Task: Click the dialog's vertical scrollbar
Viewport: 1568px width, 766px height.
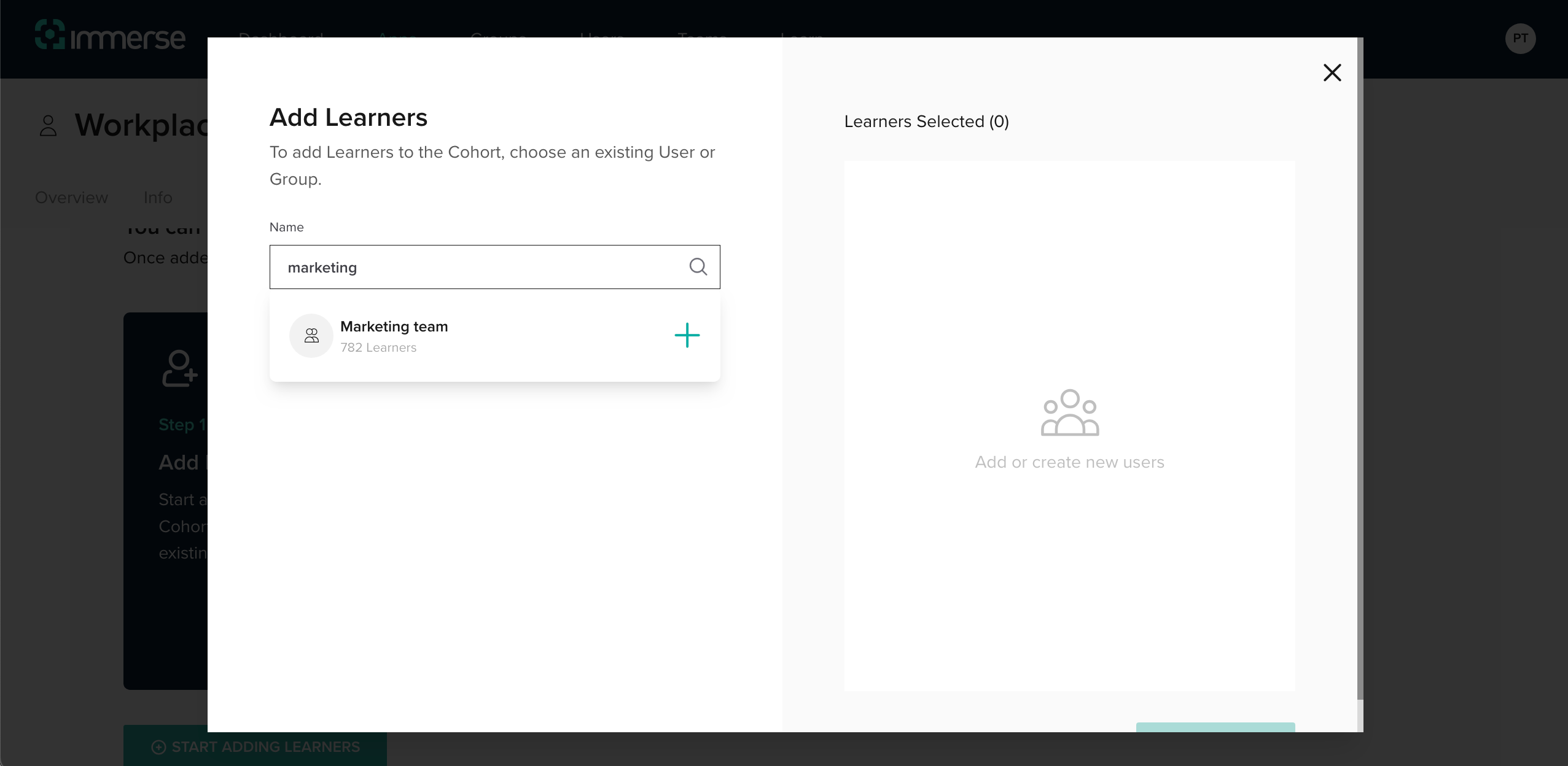Action: tap(1360, 368)
